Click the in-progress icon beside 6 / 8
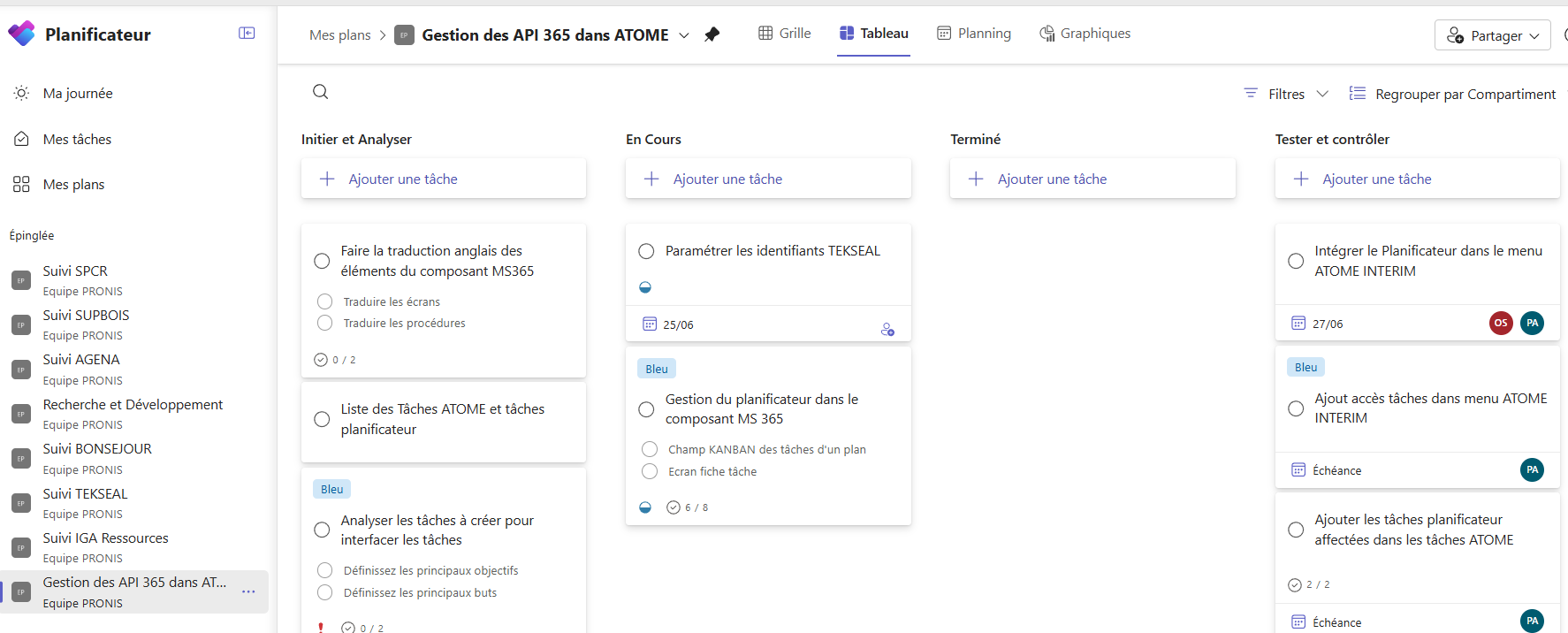 click(x=645, y=507)
